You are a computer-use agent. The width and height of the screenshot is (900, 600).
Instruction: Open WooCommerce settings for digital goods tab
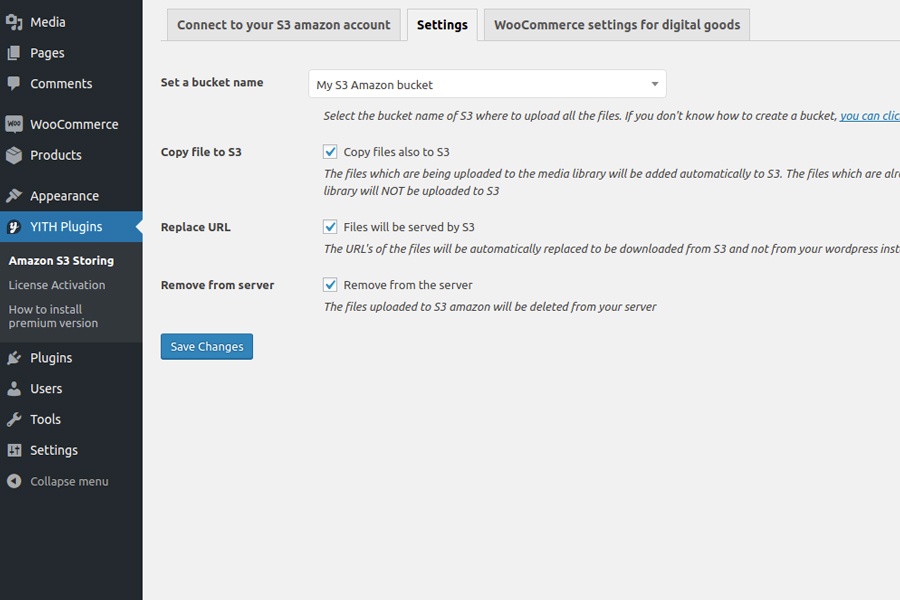point(617,25)
